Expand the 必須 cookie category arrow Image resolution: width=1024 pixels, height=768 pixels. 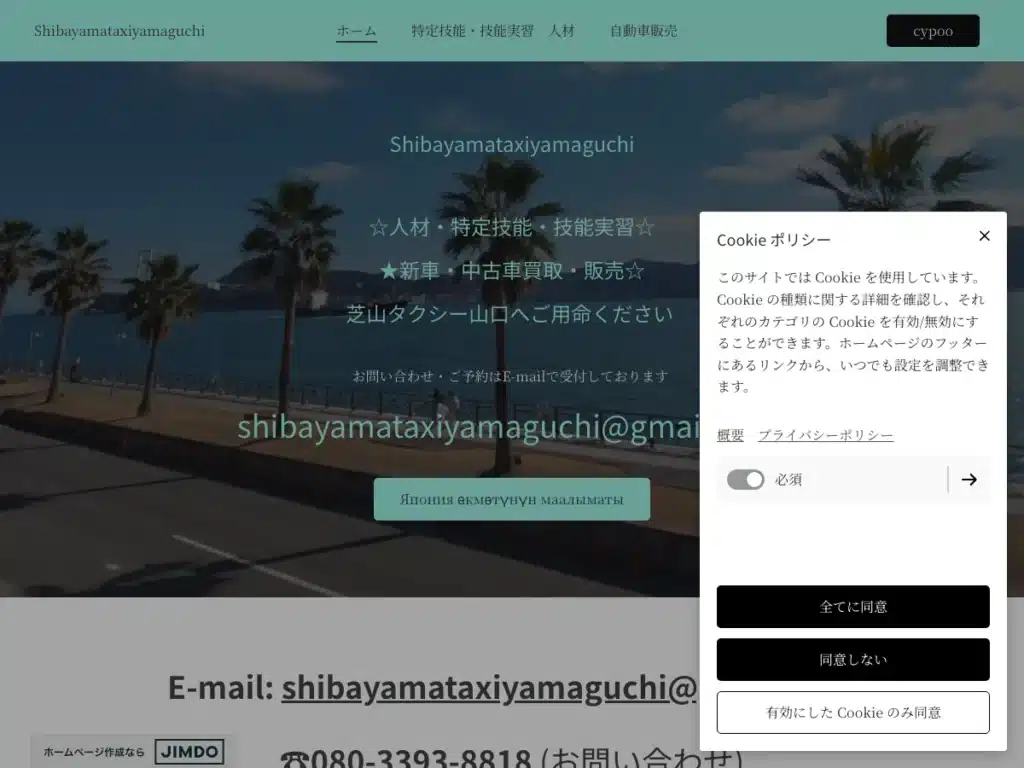pyautogui.click(x=969, y=479)
